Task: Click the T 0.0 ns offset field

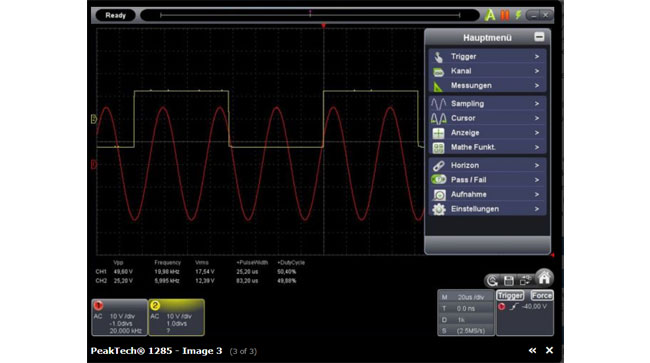Action: click(466, 308)
